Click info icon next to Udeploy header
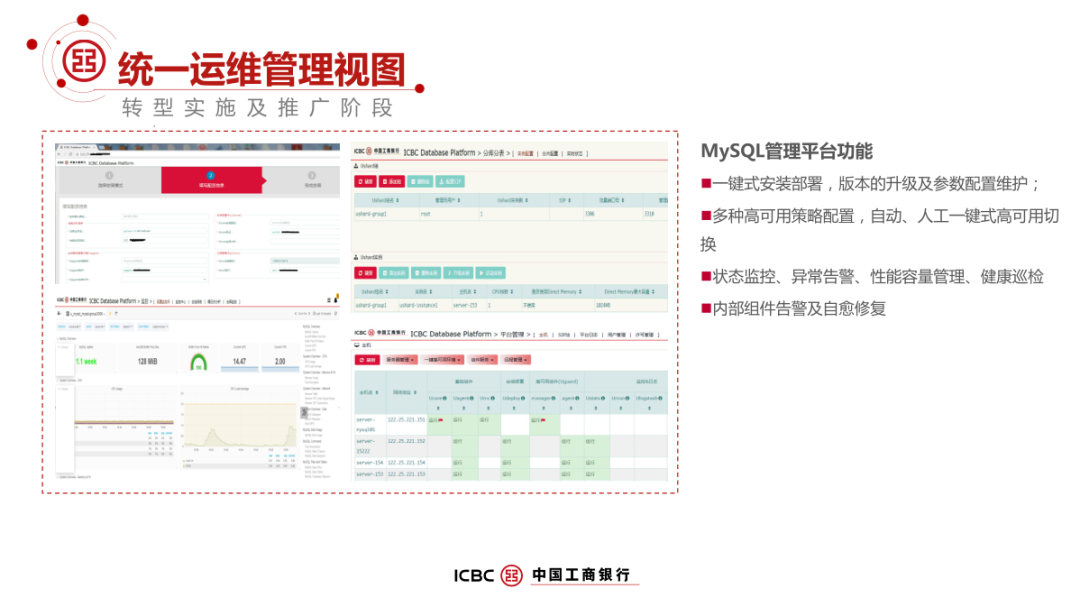The height and width of the screenshot is (607, 1080). [523, 398]
